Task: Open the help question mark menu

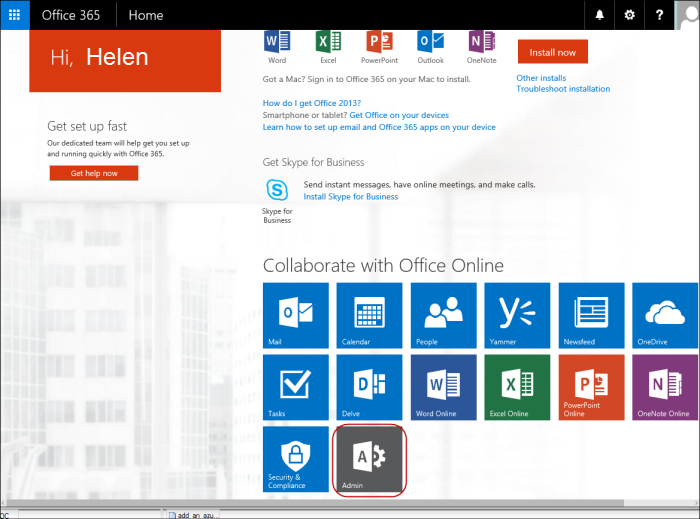Action: pos(659,15)
